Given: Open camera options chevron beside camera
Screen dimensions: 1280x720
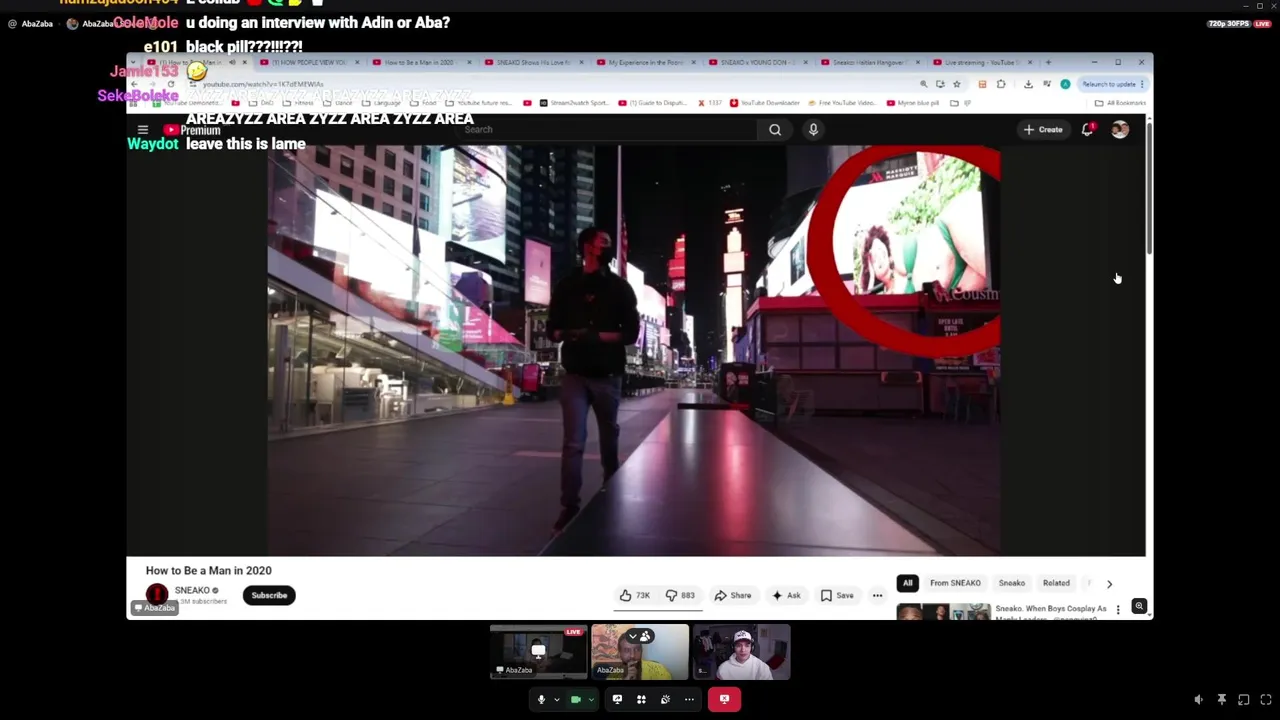Looking at the screenshot, I should 590,700.
